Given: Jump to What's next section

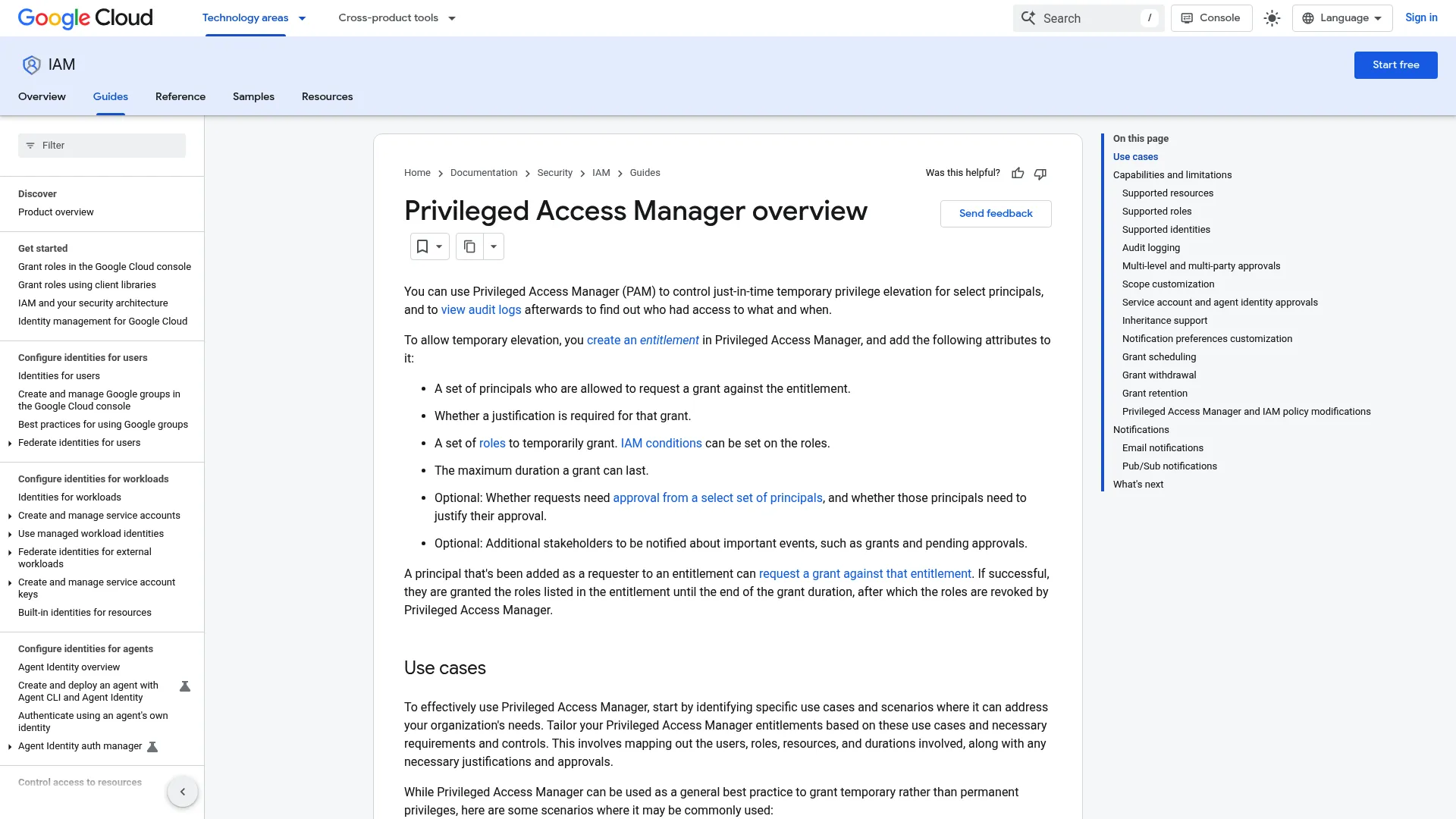Looking at the screenshot, I should click(x=1138, y=485).
